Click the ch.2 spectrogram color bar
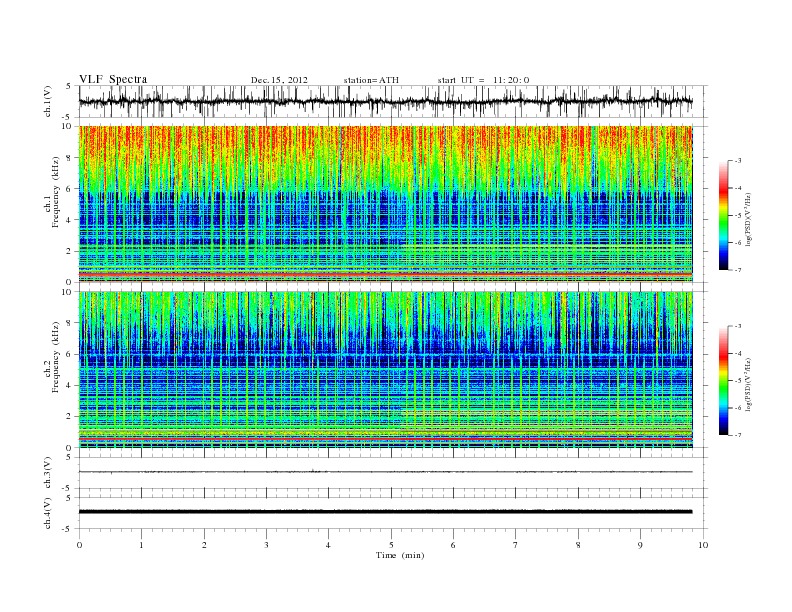 click(723, 381)
